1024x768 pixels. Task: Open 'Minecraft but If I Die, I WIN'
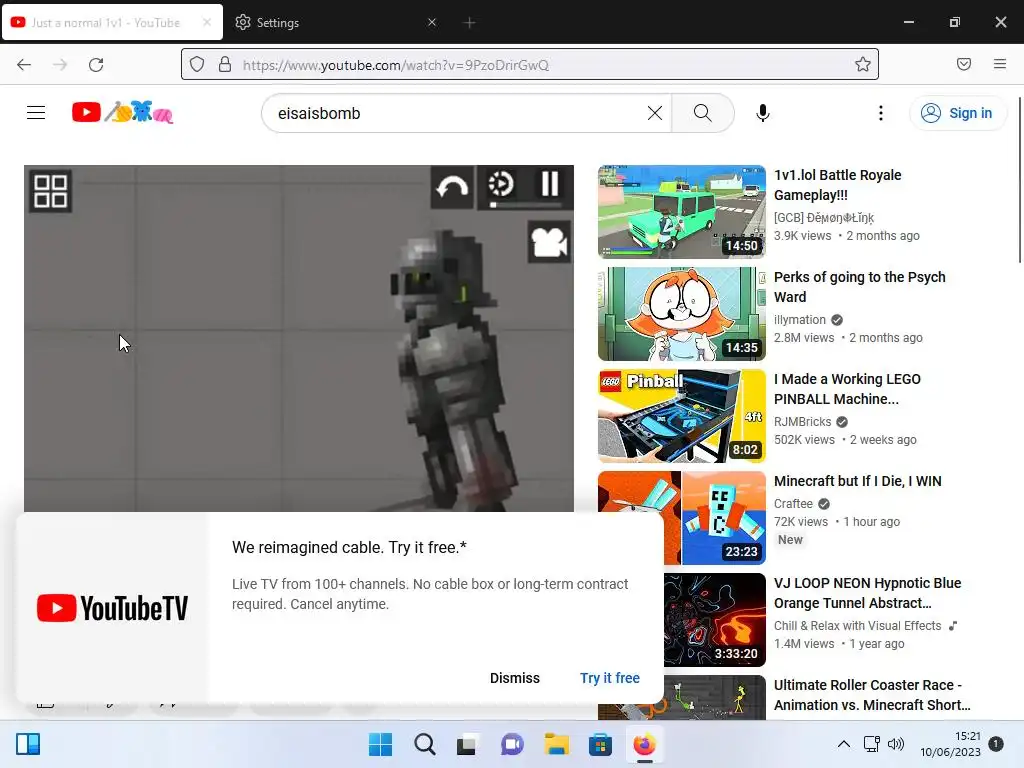click(857, 481)
